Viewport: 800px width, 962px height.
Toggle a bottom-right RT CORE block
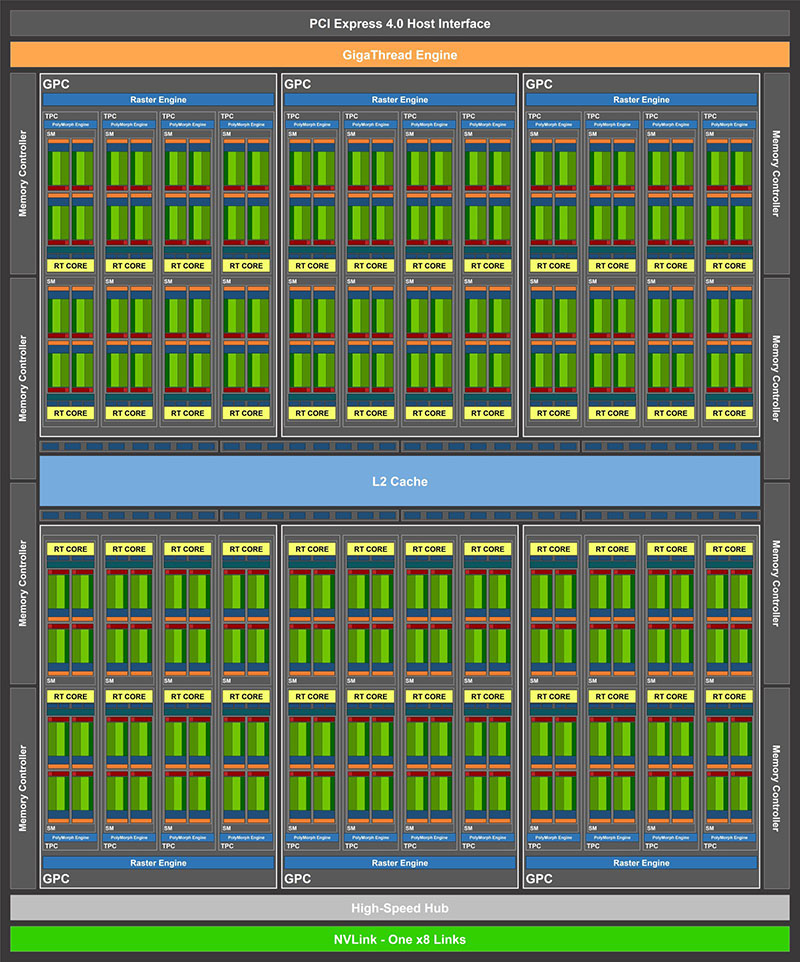point(728,696)
